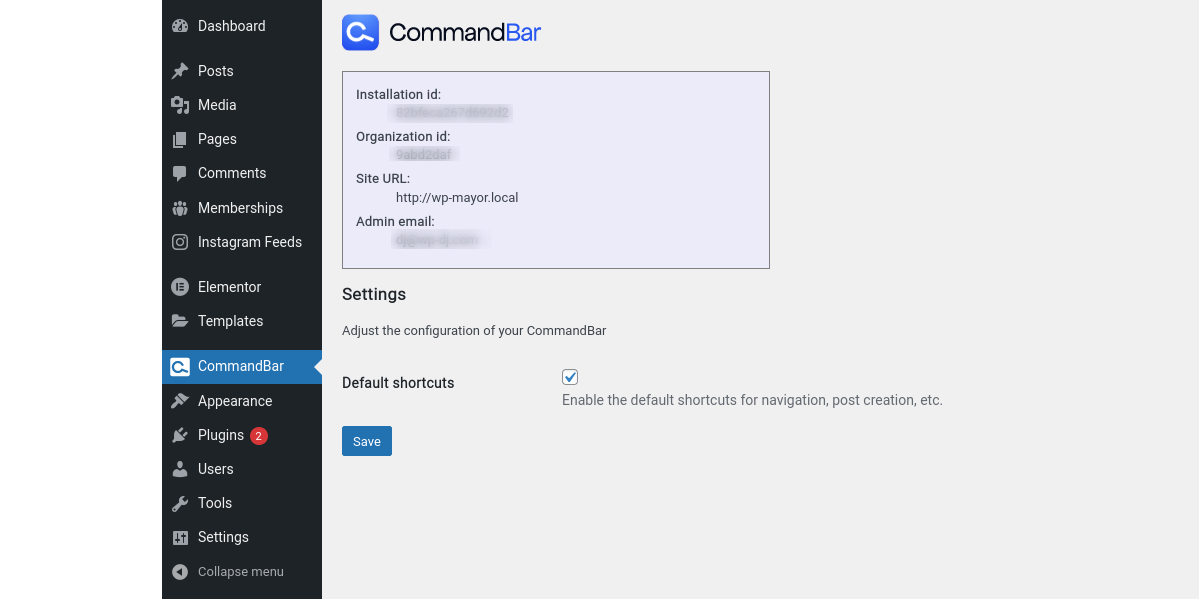This screenshot has height=600, width=1200.
Task: Click the Instagram Feeds camera icon
Action: click(x=180, y=242)
